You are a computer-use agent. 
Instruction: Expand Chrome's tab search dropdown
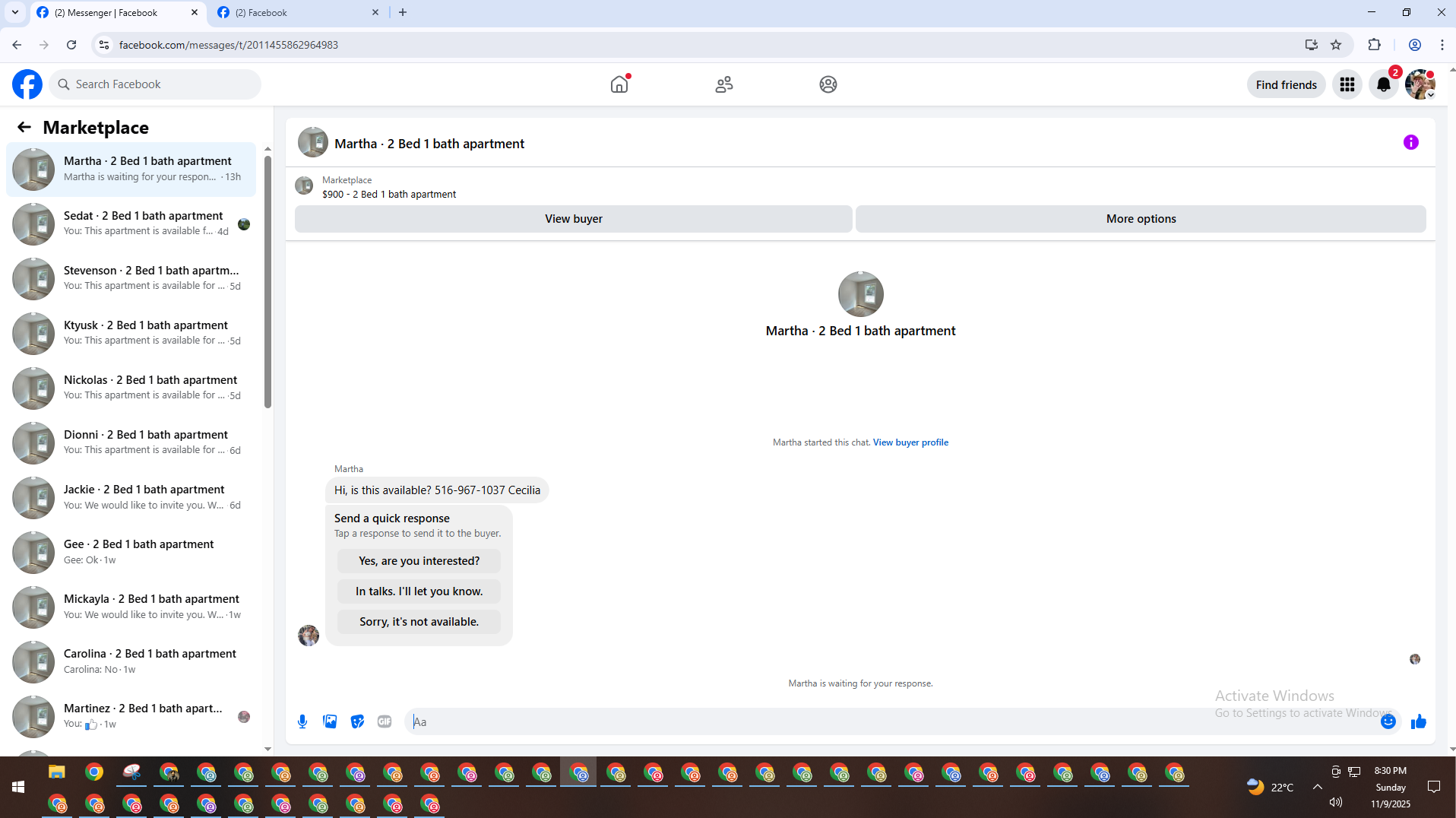pyautogui.click(x=15, y=12)
